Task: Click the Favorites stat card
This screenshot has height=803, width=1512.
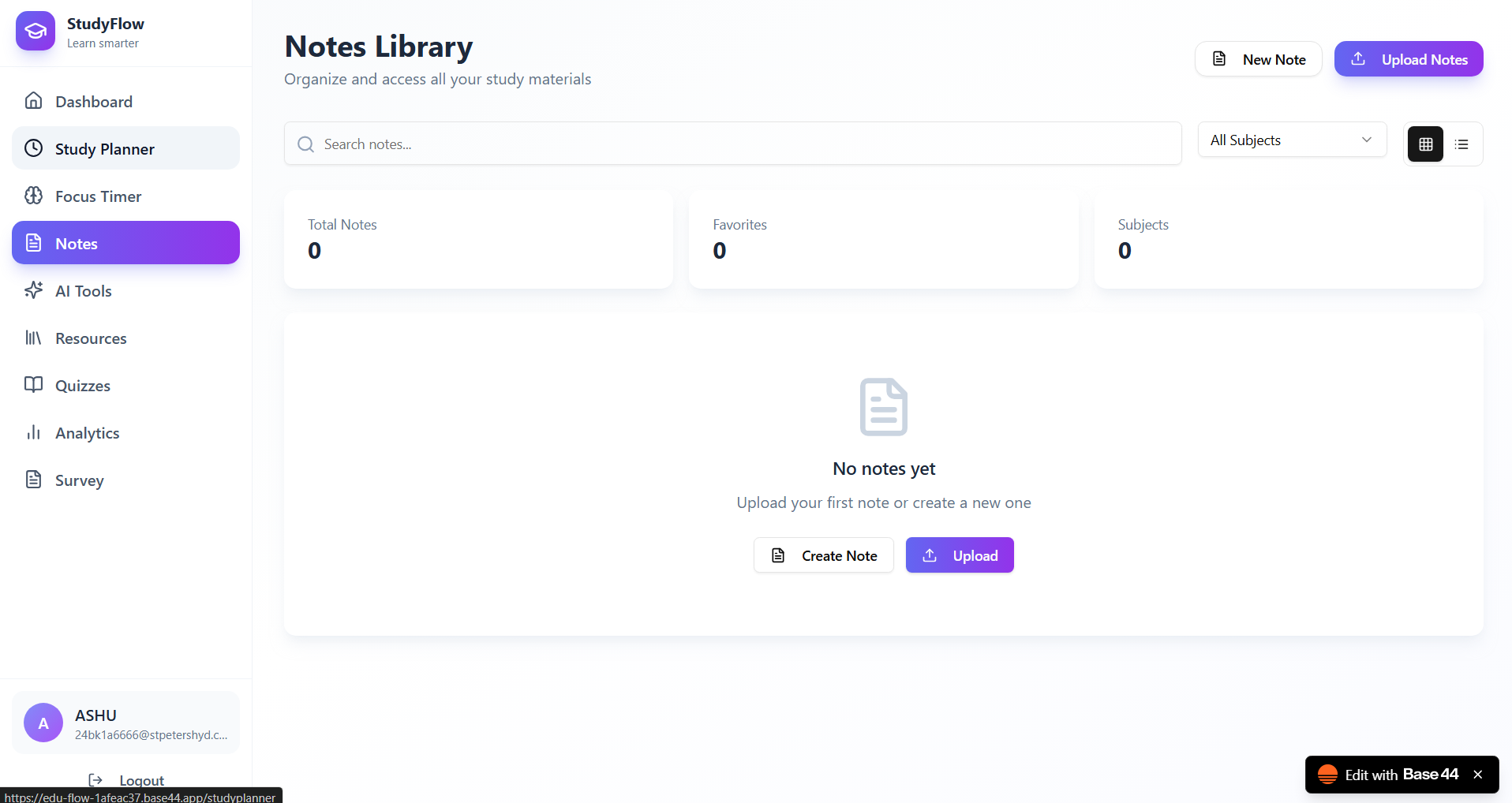Action: [883, 240]
